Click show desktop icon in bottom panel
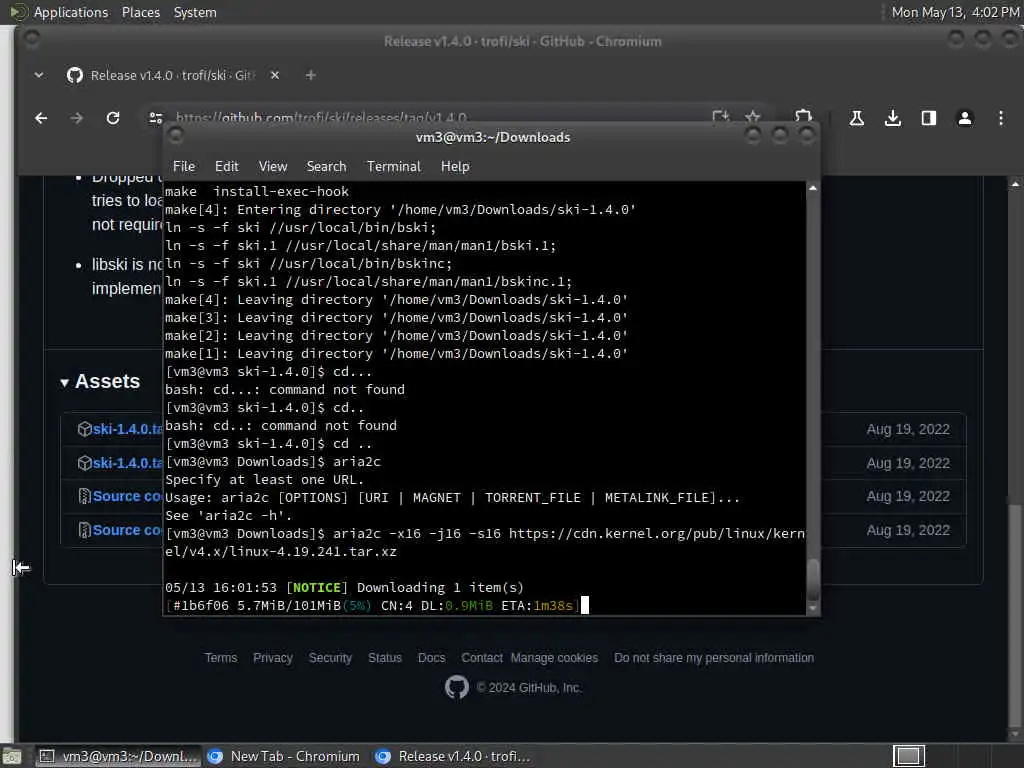1024x768 pixels. pos(12,757)
